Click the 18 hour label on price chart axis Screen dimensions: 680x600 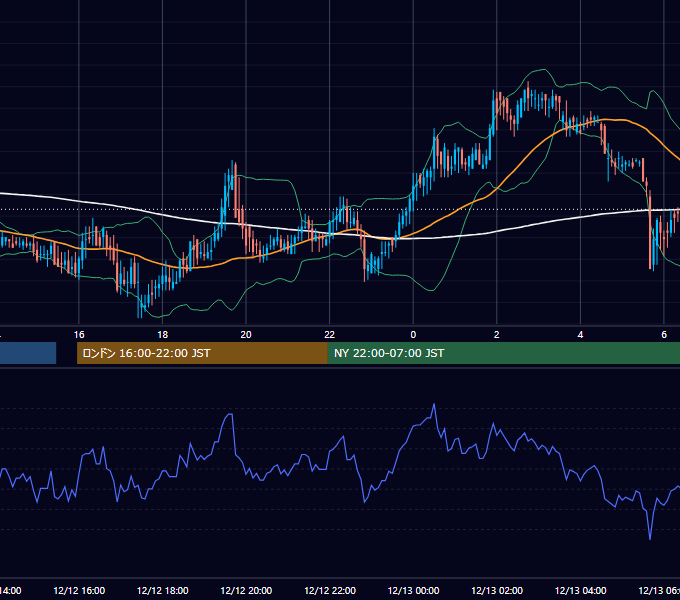click(x=162, y=335)
